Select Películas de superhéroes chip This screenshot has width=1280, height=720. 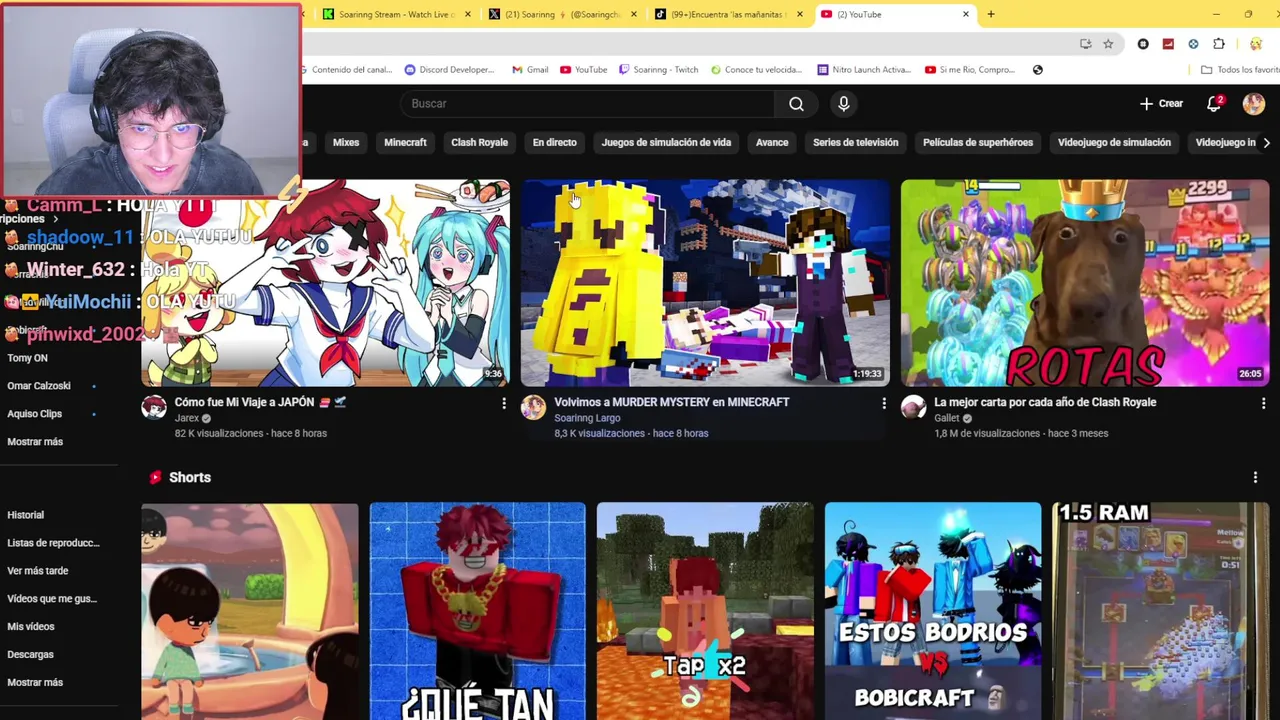tap(978, 143)
